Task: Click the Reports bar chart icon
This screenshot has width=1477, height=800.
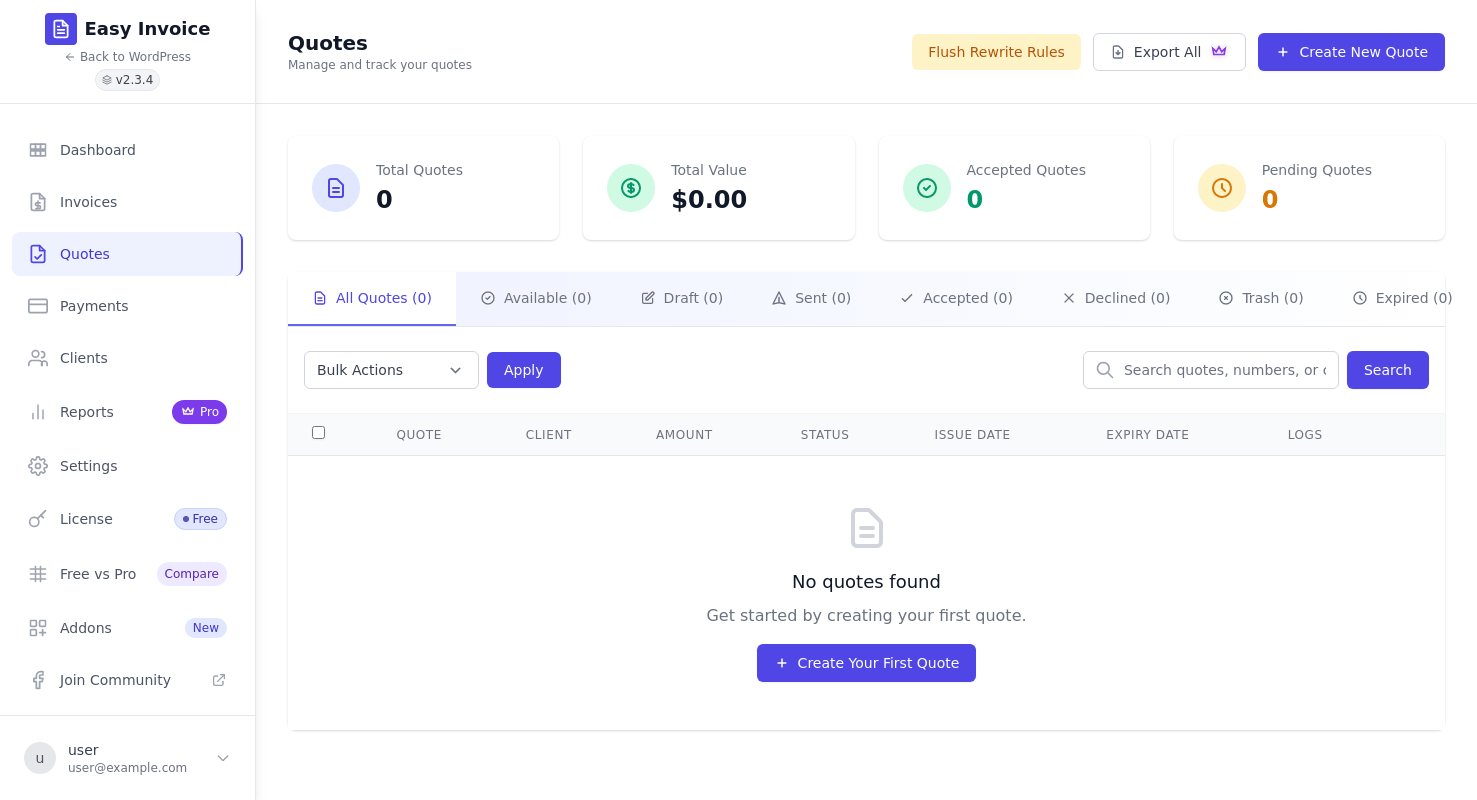Action: (38, 412)
